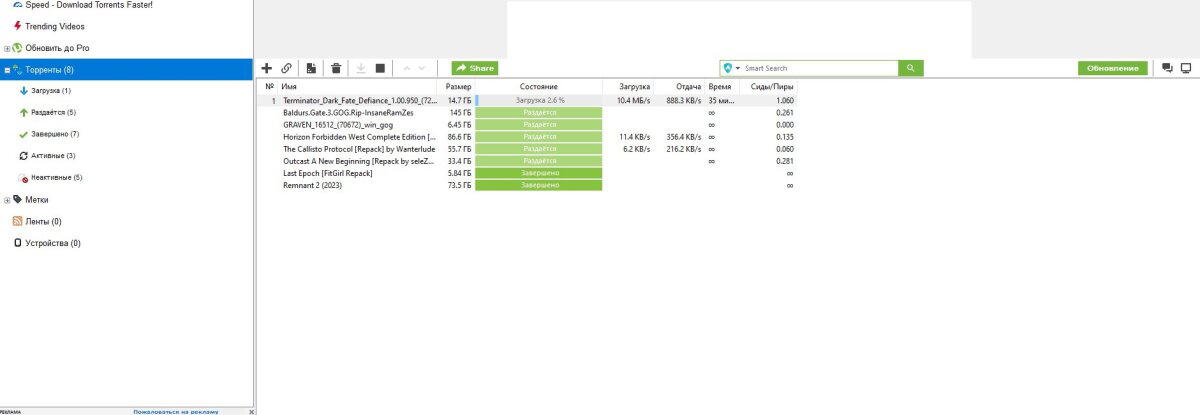Screen dimensions: 1200x415
Task: Sort by the № column header
Action: tap(269, 87)
